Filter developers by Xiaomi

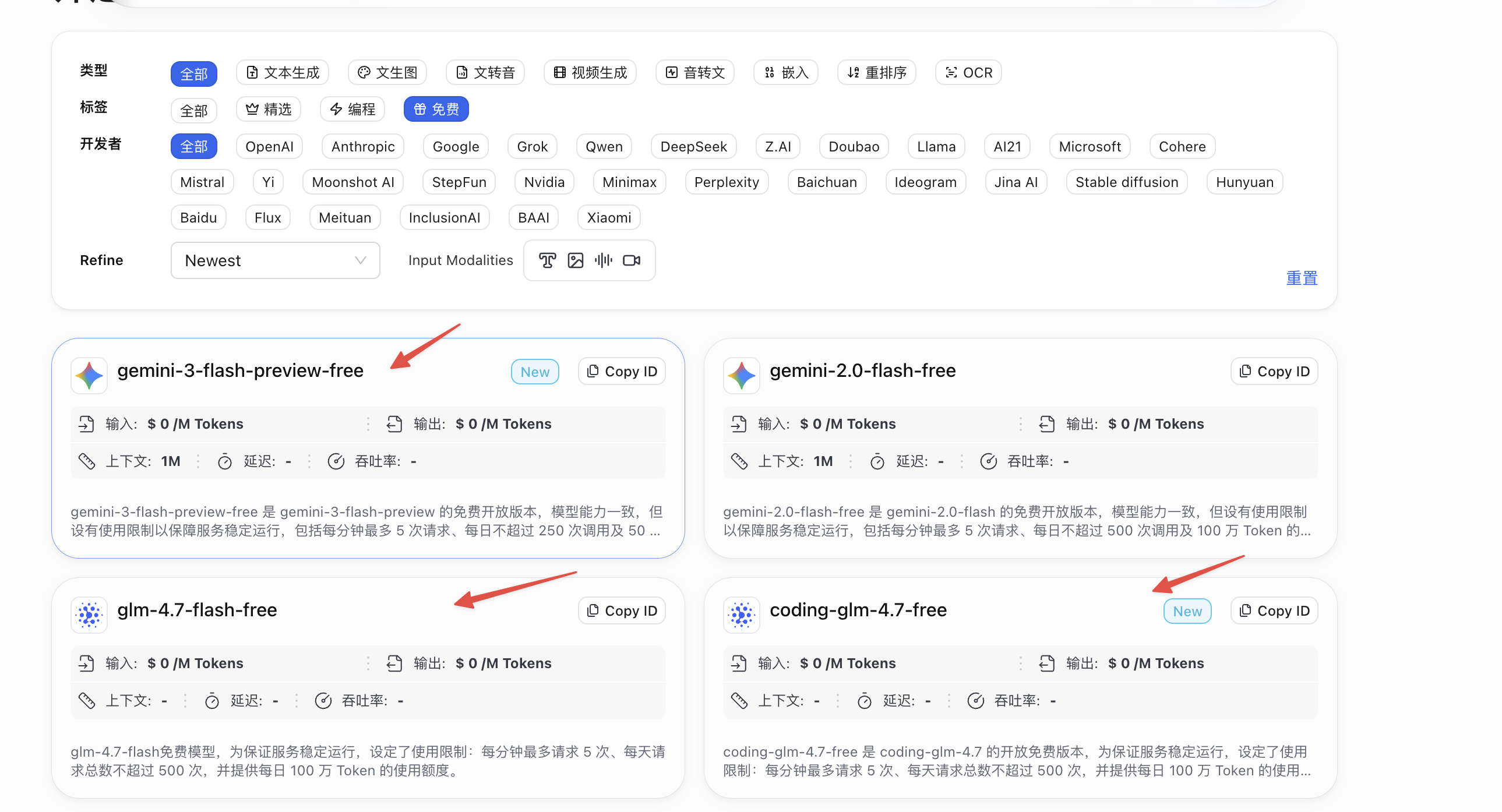[609, 217]
